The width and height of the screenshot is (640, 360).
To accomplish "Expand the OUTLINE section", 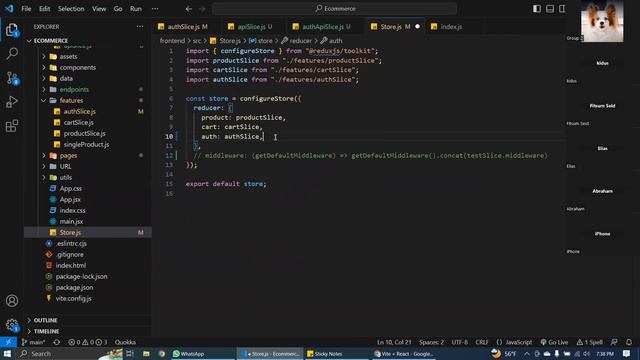I will click(45, 320).
